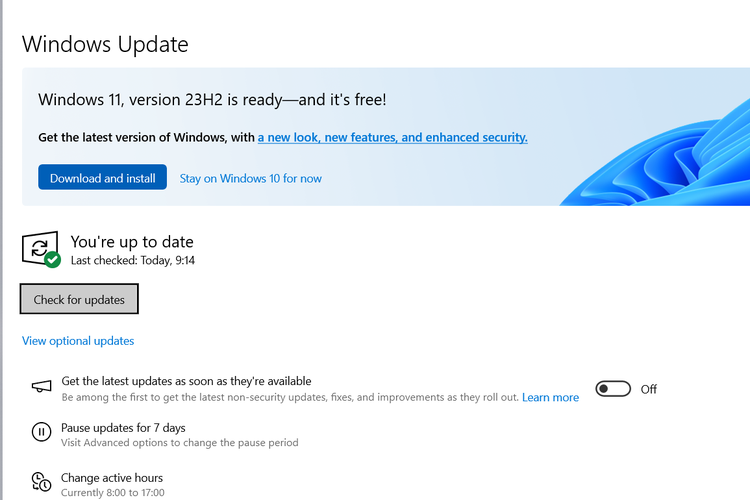Click the You're up to date status text
The height and width of the screenshot is (500, 750).
(x=132, y=242)
